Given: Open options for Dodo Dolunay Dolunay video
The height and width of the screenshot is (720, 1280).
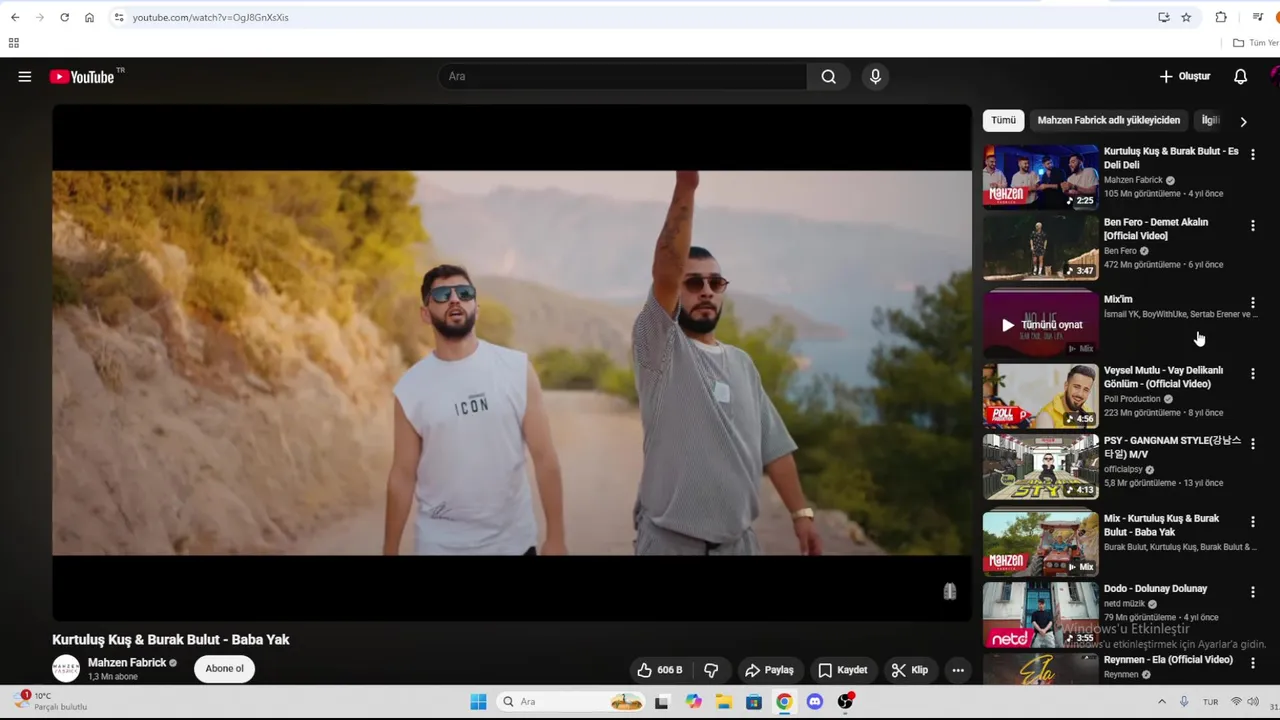Looking at the screenshot, I should click(x=1252, y=592).
